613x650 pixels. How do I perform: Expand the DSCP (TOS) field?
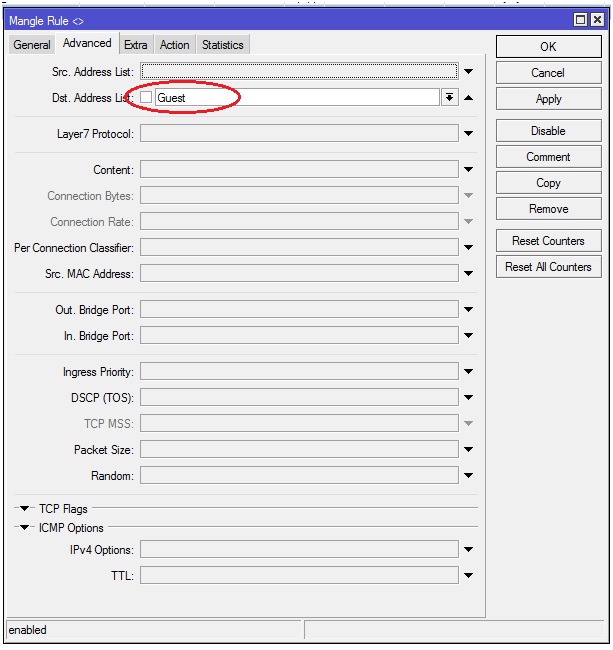468,398
